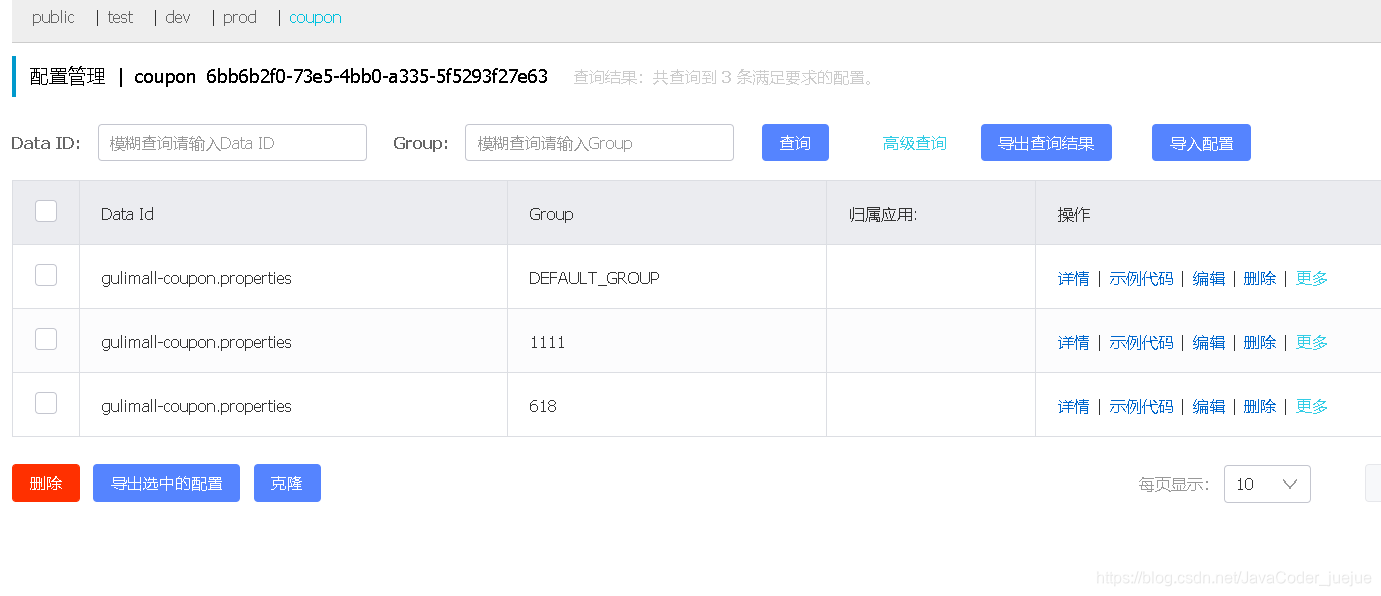Screen dimensions: 1381x596
Task: Focus the Group search field
Action: pos(599,143)
